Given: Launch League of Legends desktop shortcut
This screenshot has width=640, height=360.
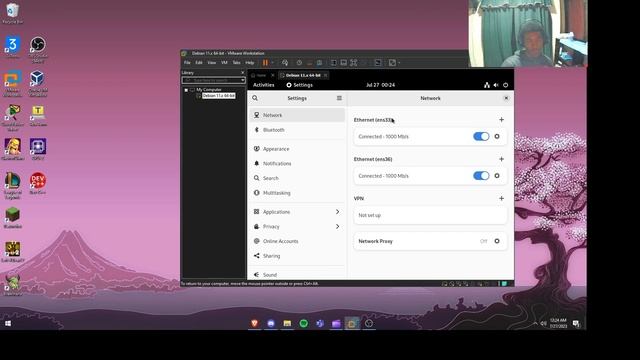Looking at the screenshot, I should pos(13,185).
